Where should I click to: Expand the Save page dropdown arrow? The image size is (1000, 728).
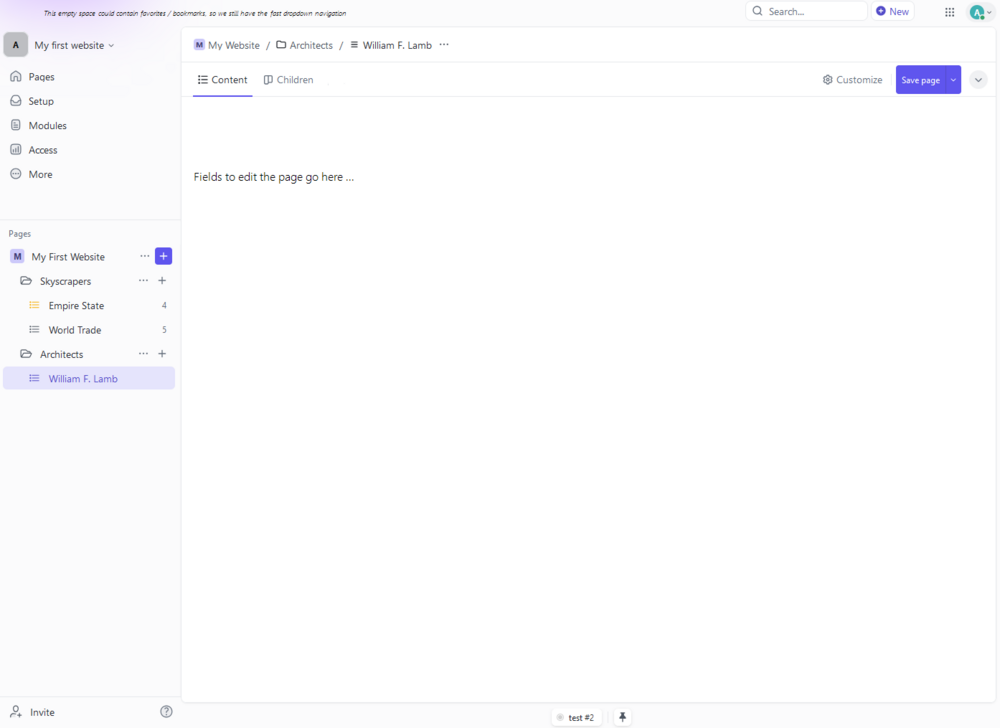[953, 80]
